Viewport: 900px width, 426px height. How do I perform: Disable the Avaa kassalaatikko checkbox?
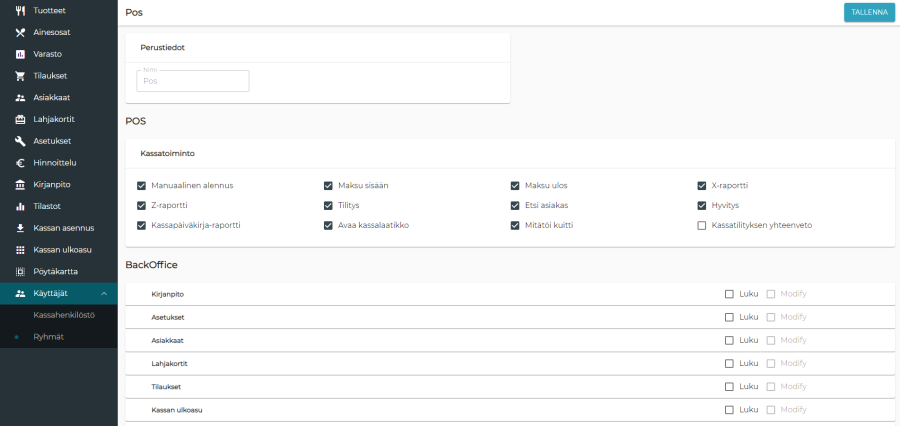point(328,226)
